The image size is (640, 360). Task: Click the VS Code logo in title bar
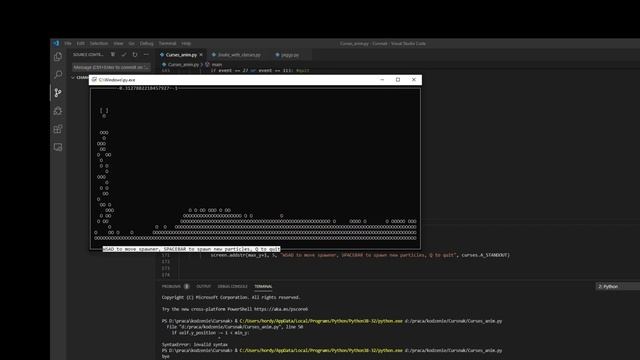(56, 43)
